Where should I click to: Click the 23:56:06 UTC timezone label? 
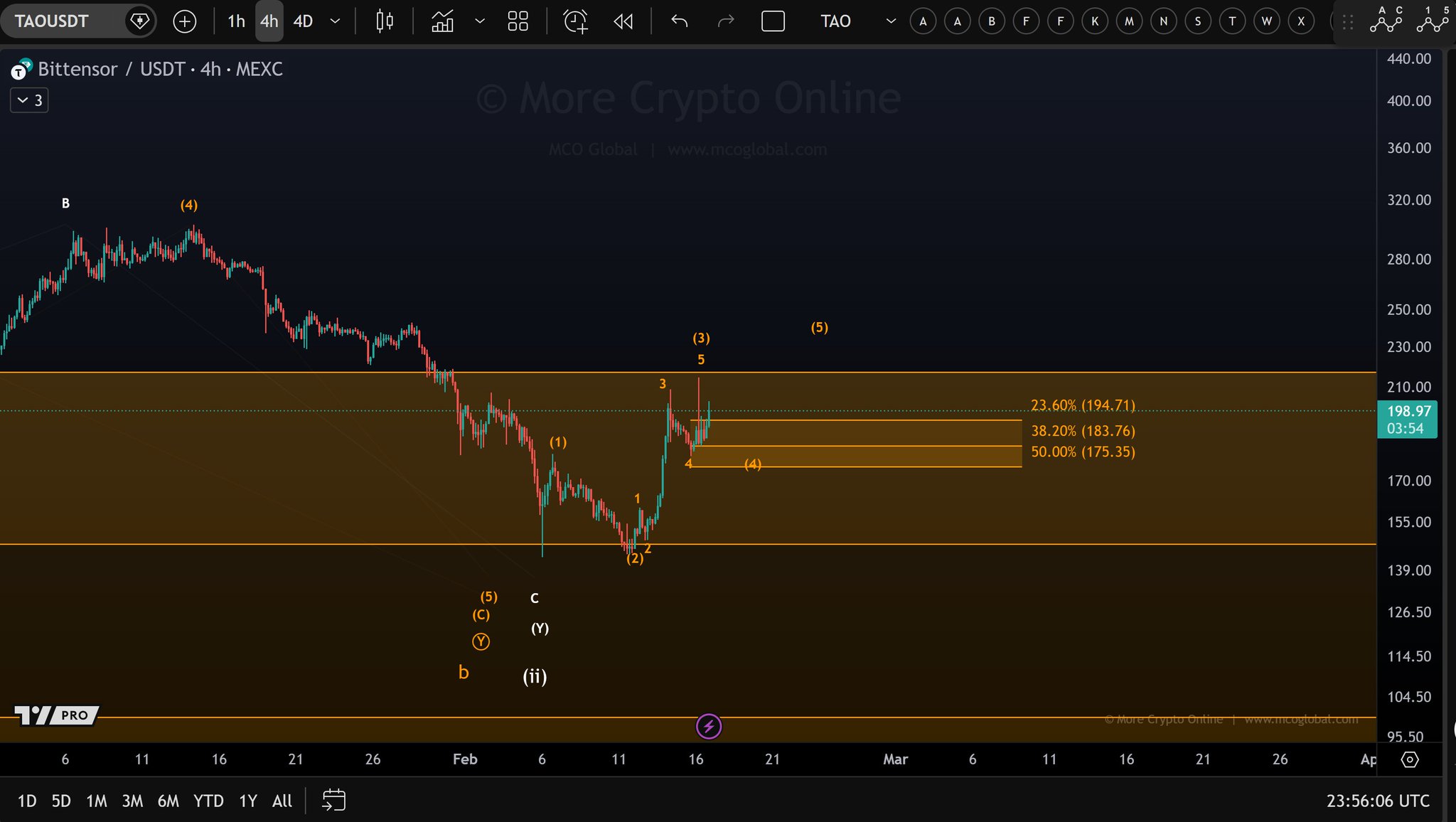click(x=1377, y=801)
